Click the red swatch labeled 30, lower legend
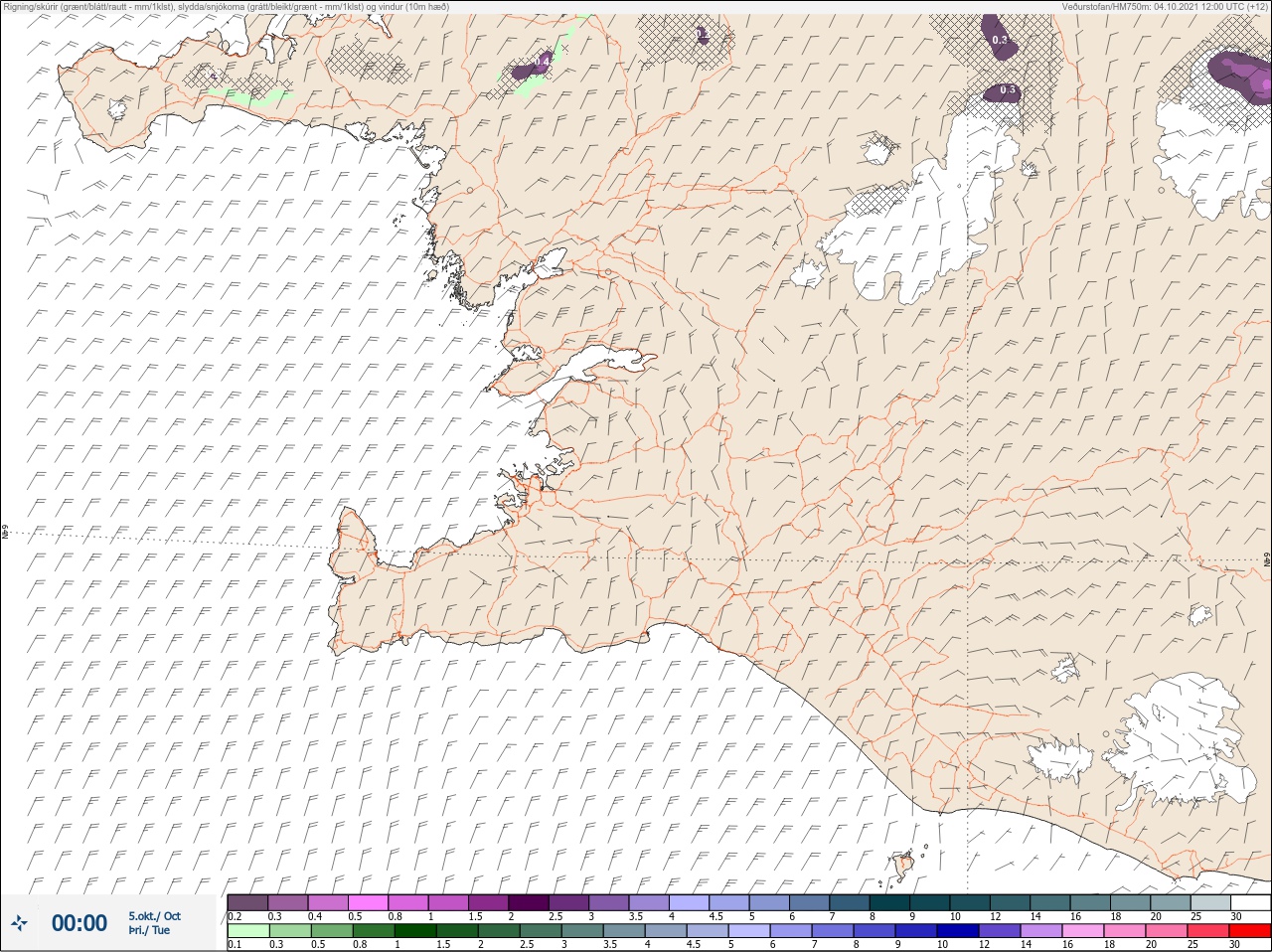The height and width of the screenshot is (952, 1272). click(x=1250, y=931)
